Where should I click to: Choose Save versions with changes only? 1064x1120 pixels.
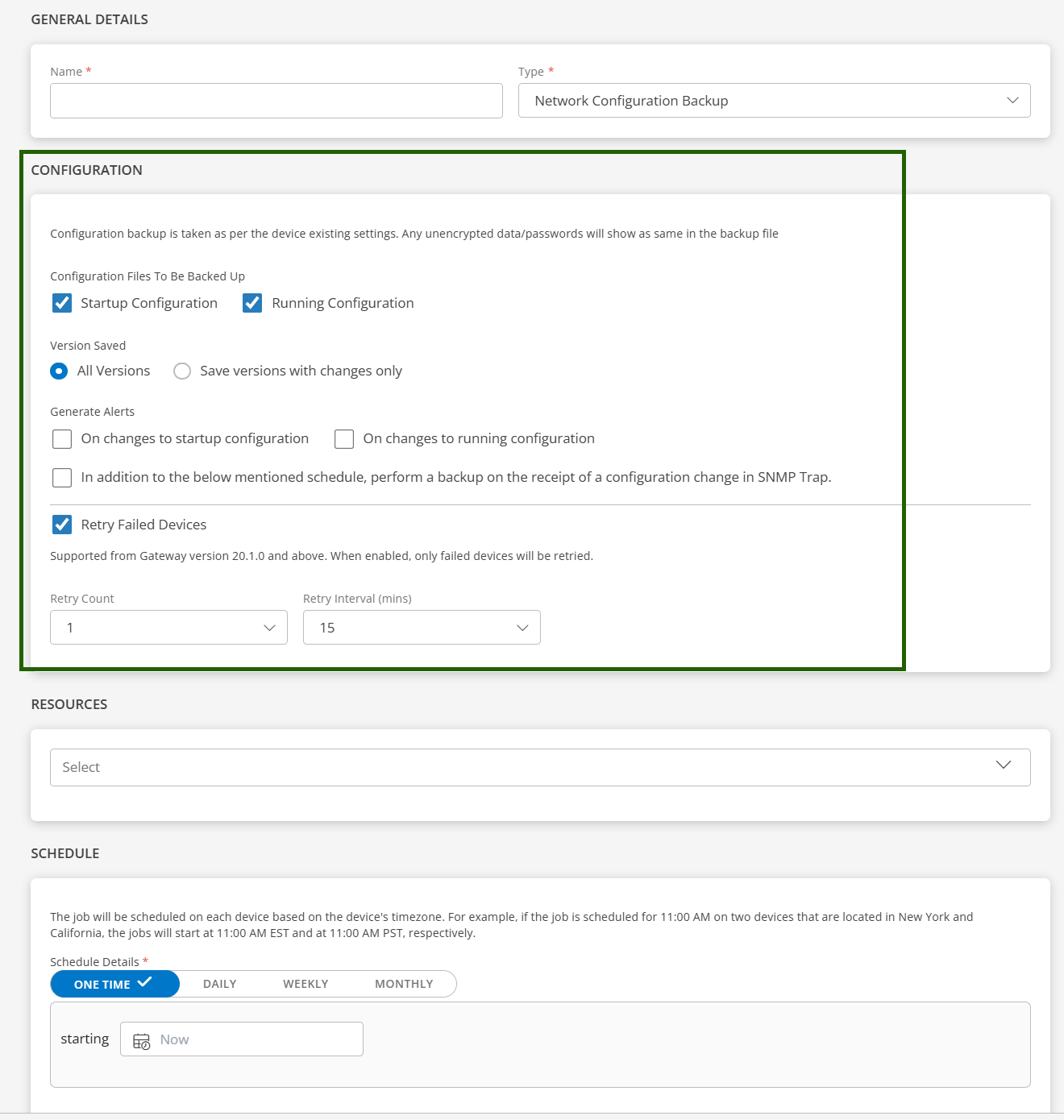(182, 371)
